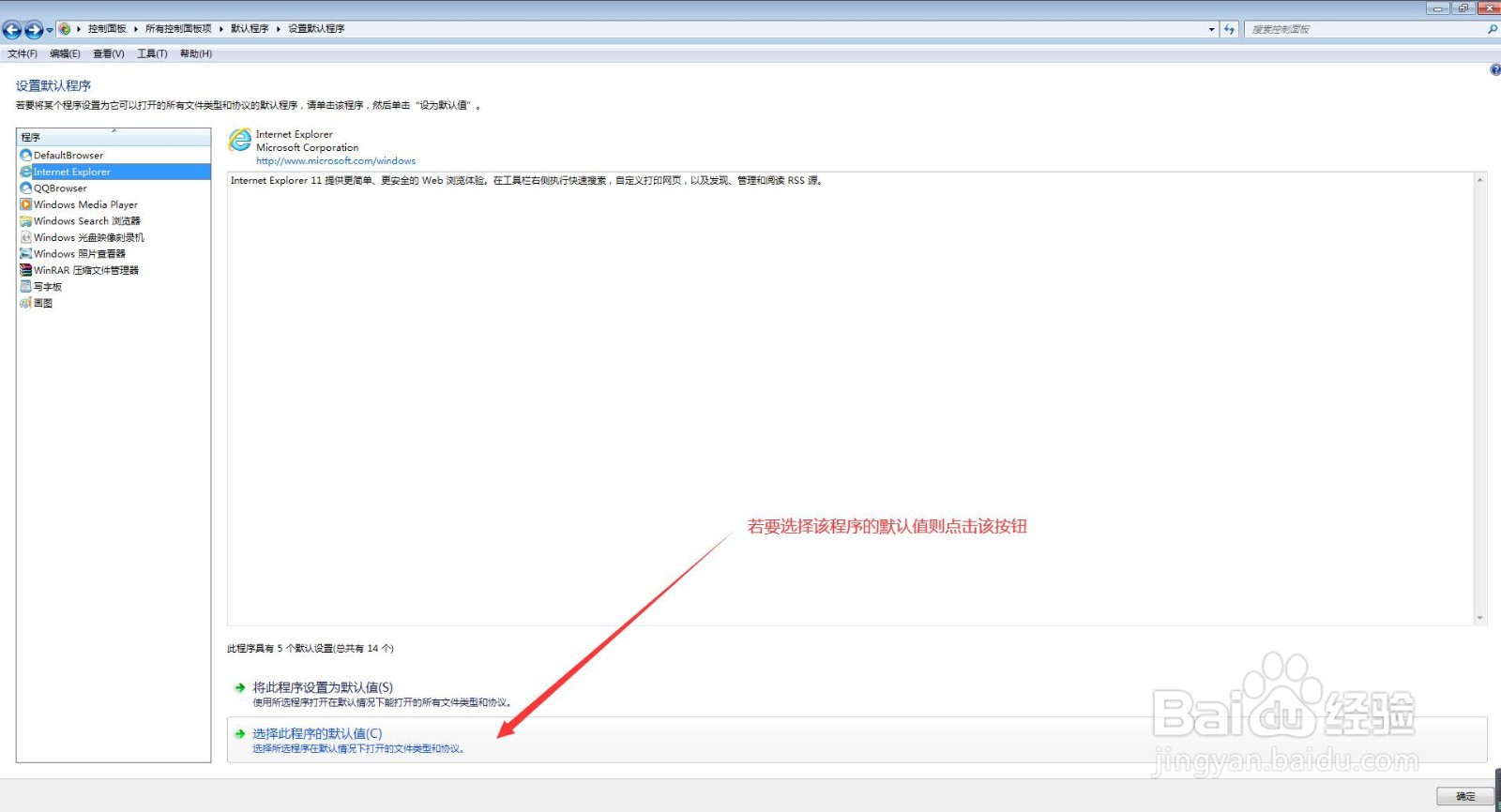Click the Windows 照片查看器 icon
Viewport: 1501px width, 812px height.
coord(26,253)
